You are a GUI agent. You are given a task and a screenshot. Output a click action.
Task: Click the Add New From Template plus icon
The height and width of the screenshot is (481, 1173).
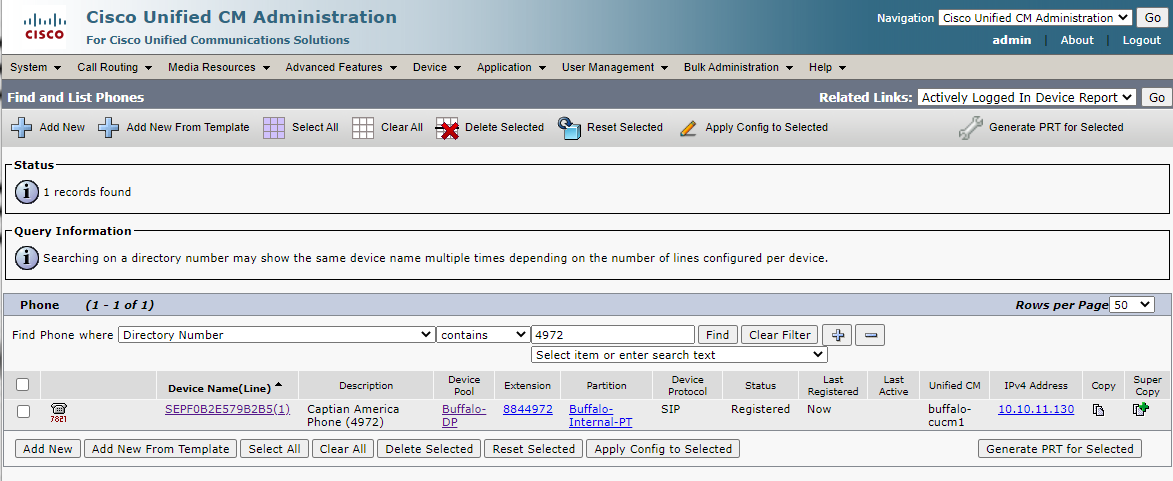point(109,128)
